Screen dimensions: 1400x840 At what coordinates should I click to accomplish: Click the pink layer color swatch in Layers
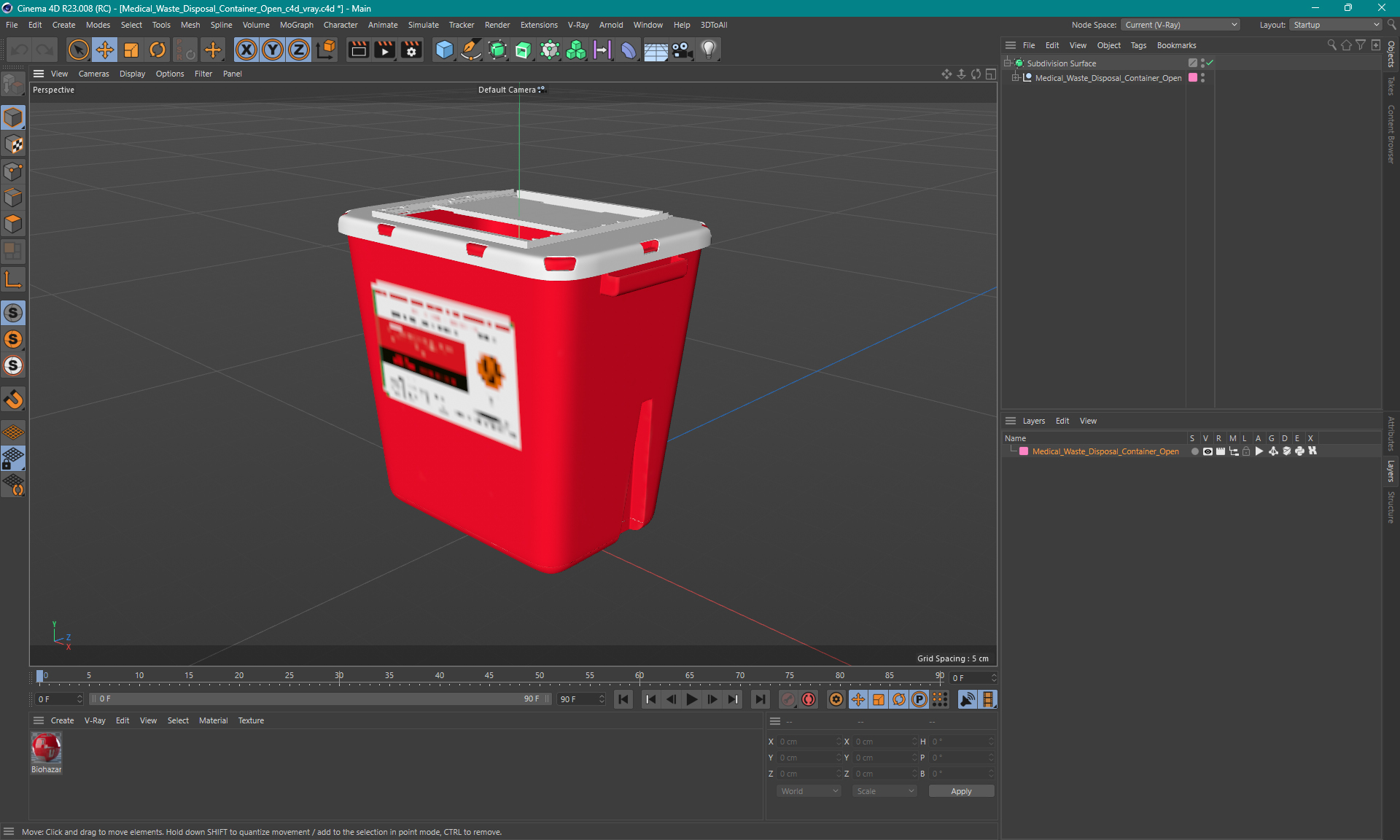[1024, 451]
